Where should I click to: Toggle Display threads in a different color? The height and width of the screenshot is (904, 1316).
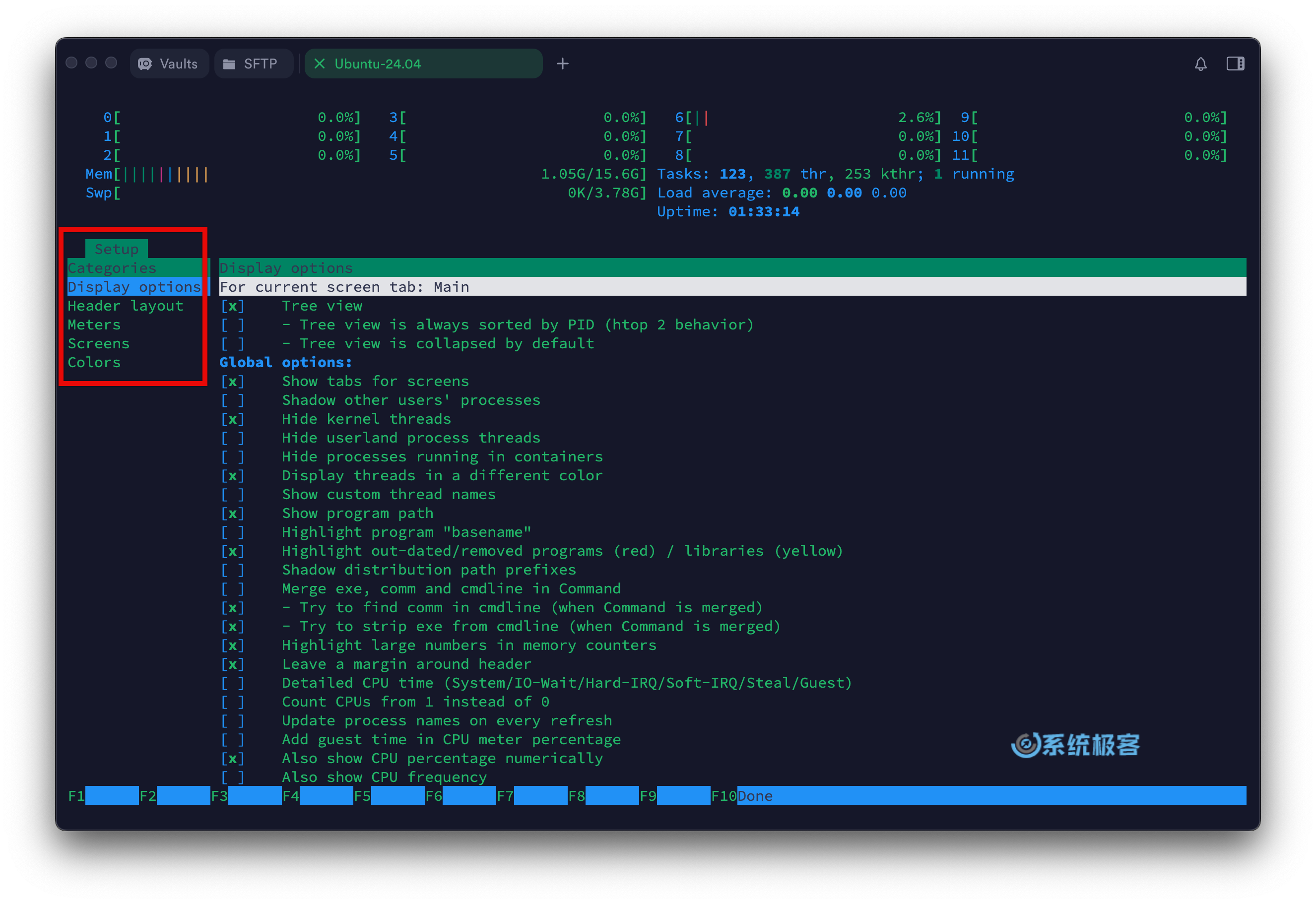click(x=232, y=475)
